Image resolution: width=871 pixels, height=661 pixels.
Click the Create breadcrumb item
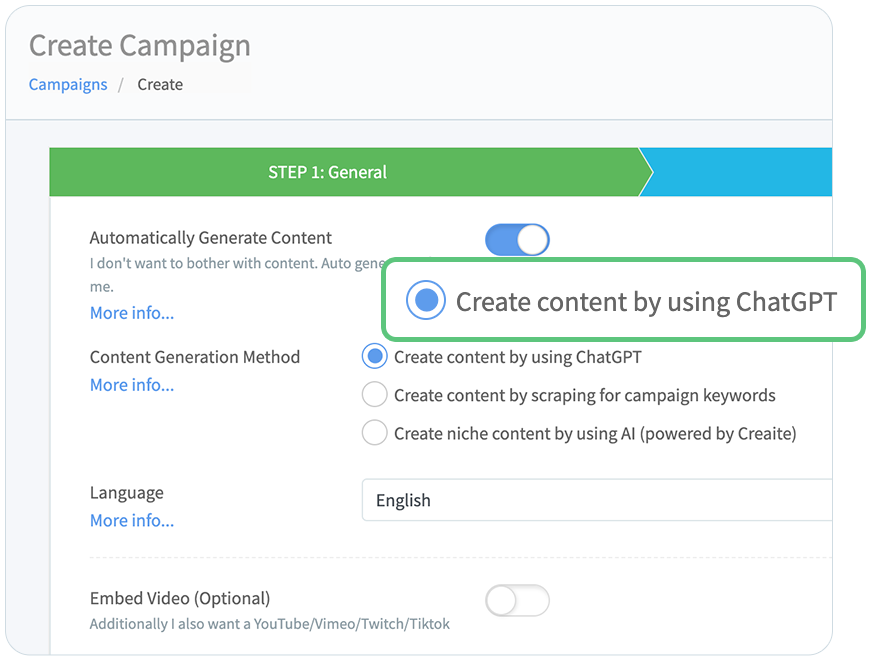pyautogui.click(x=160, y=84)
